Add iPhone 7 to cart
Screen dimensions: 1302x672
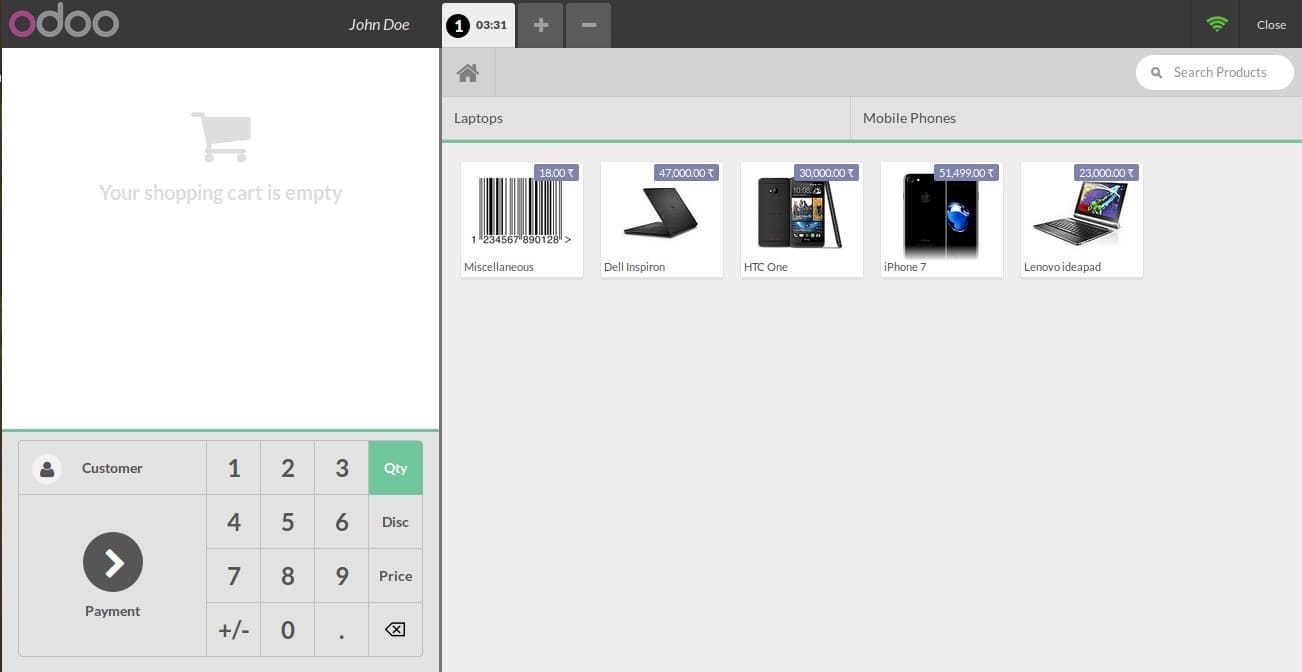click(942, 220)
